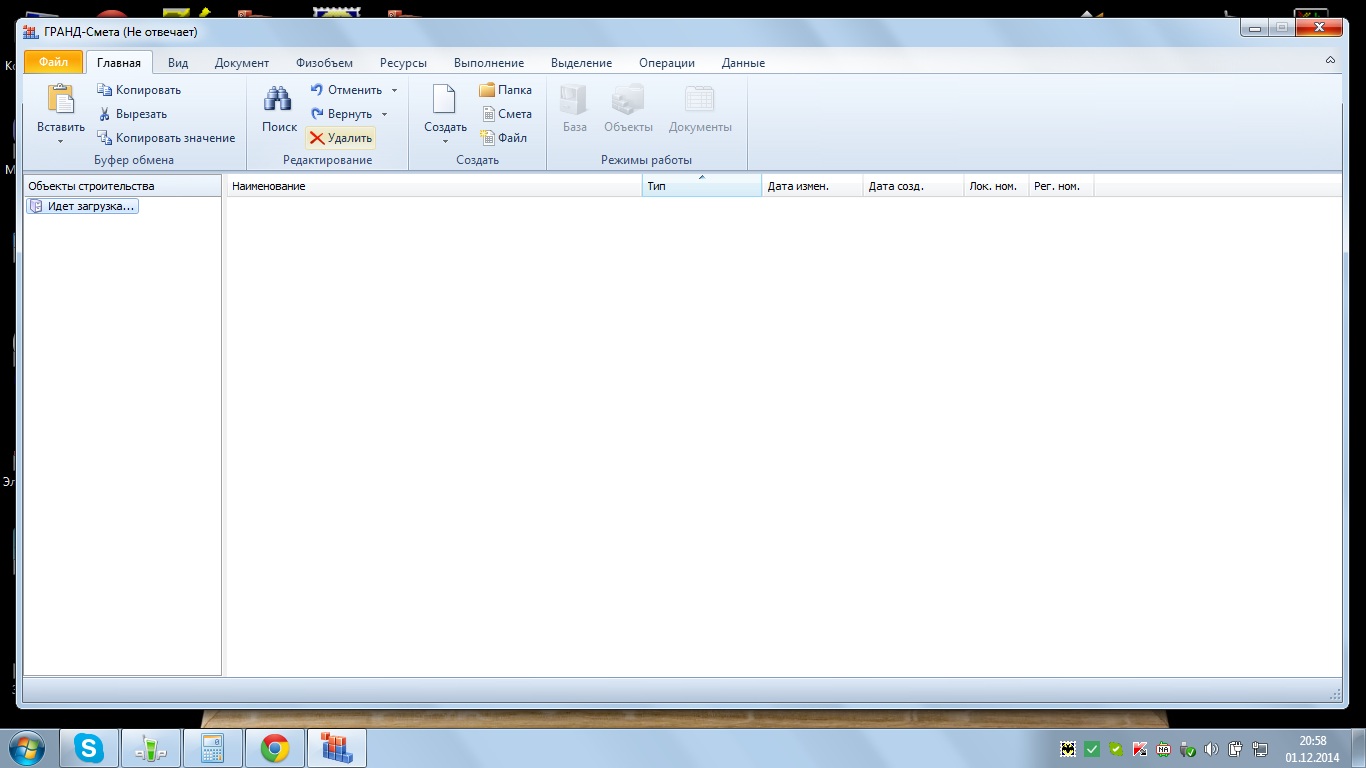This screenshot has width=1366, height=768.
Task: Create a new Папка folder
Action: click(505, 90)
